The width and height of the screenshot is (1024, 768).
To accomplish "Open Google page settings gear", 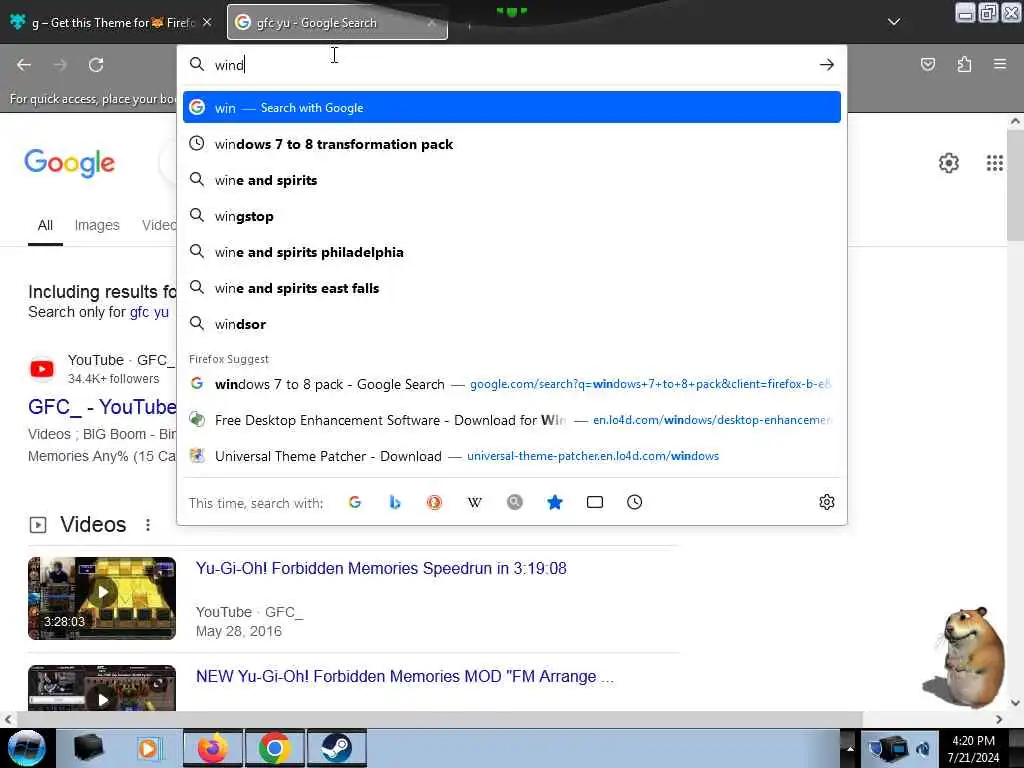I will 948,163.
